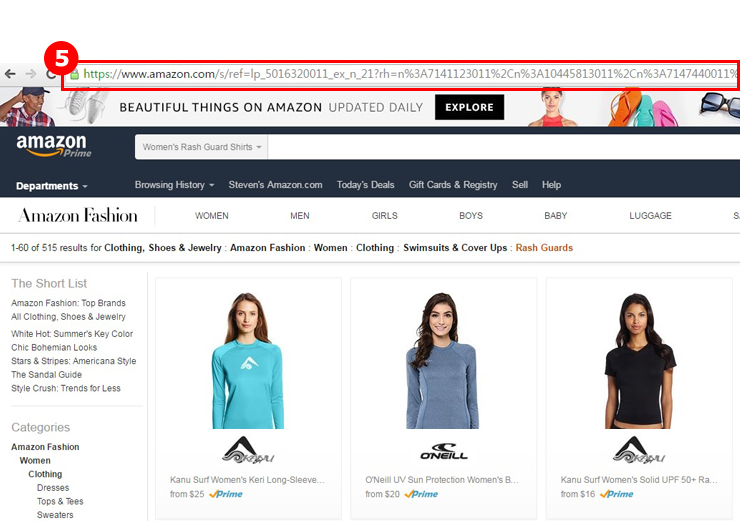Click the Beautiful Things on Amazon banner text

click(x=221, y=108)
